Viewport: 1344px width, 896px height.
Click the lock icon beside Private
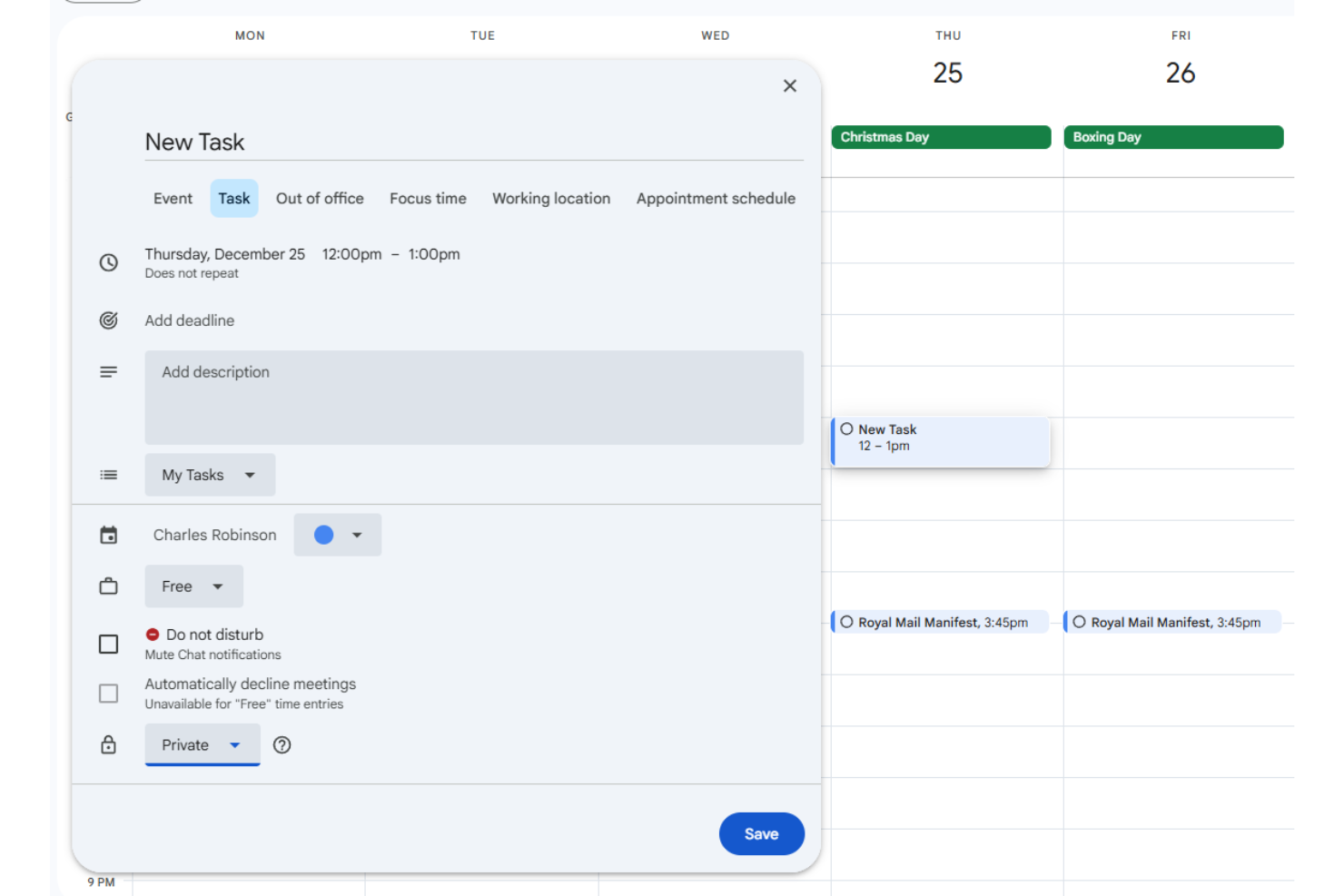[108, 744]
